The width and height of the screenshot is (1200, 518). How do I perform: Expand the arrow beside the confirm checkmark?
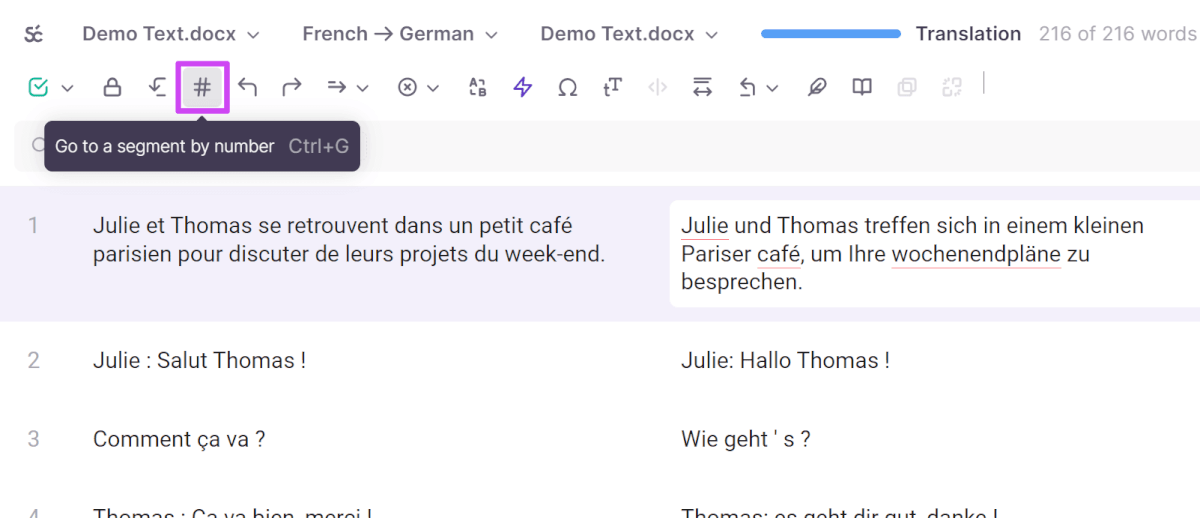click(67, 88)
